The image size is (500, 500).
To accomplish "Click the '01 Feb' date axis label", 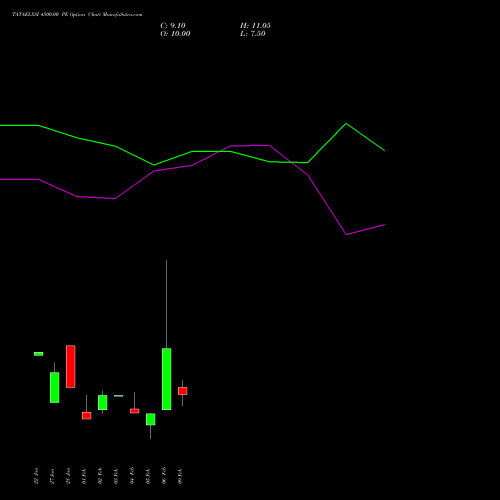I will click(x=84, y=476).
